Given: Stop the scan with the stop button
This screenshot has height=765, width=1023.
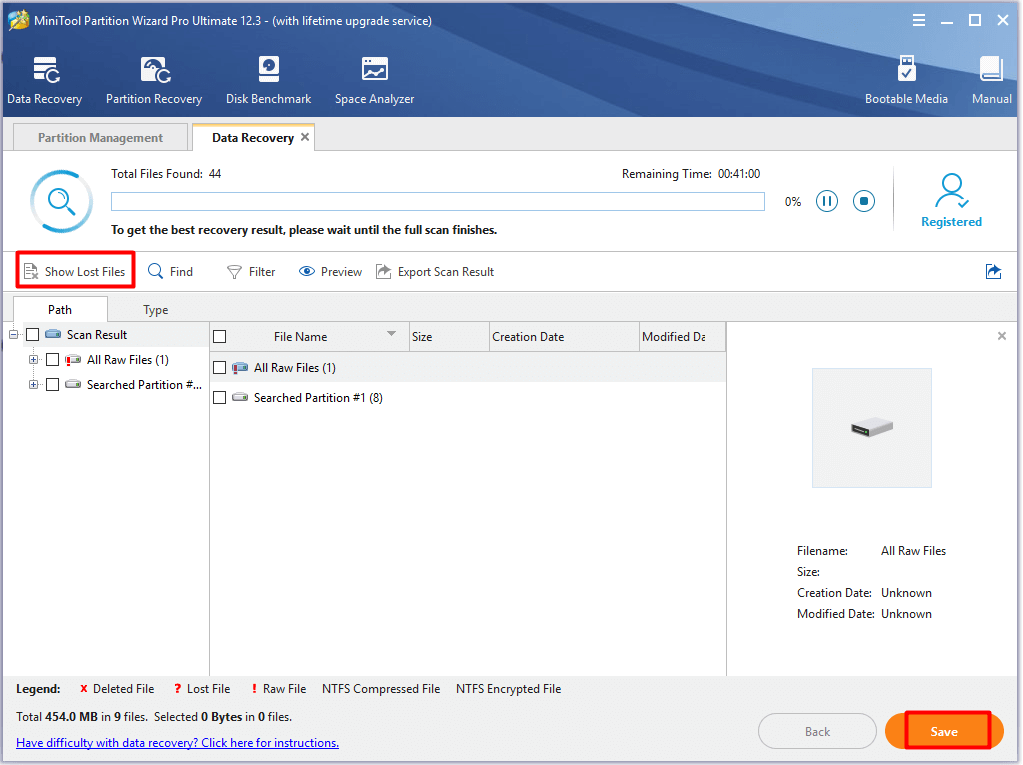Looking at the screenshot, I should click(864, 201).
